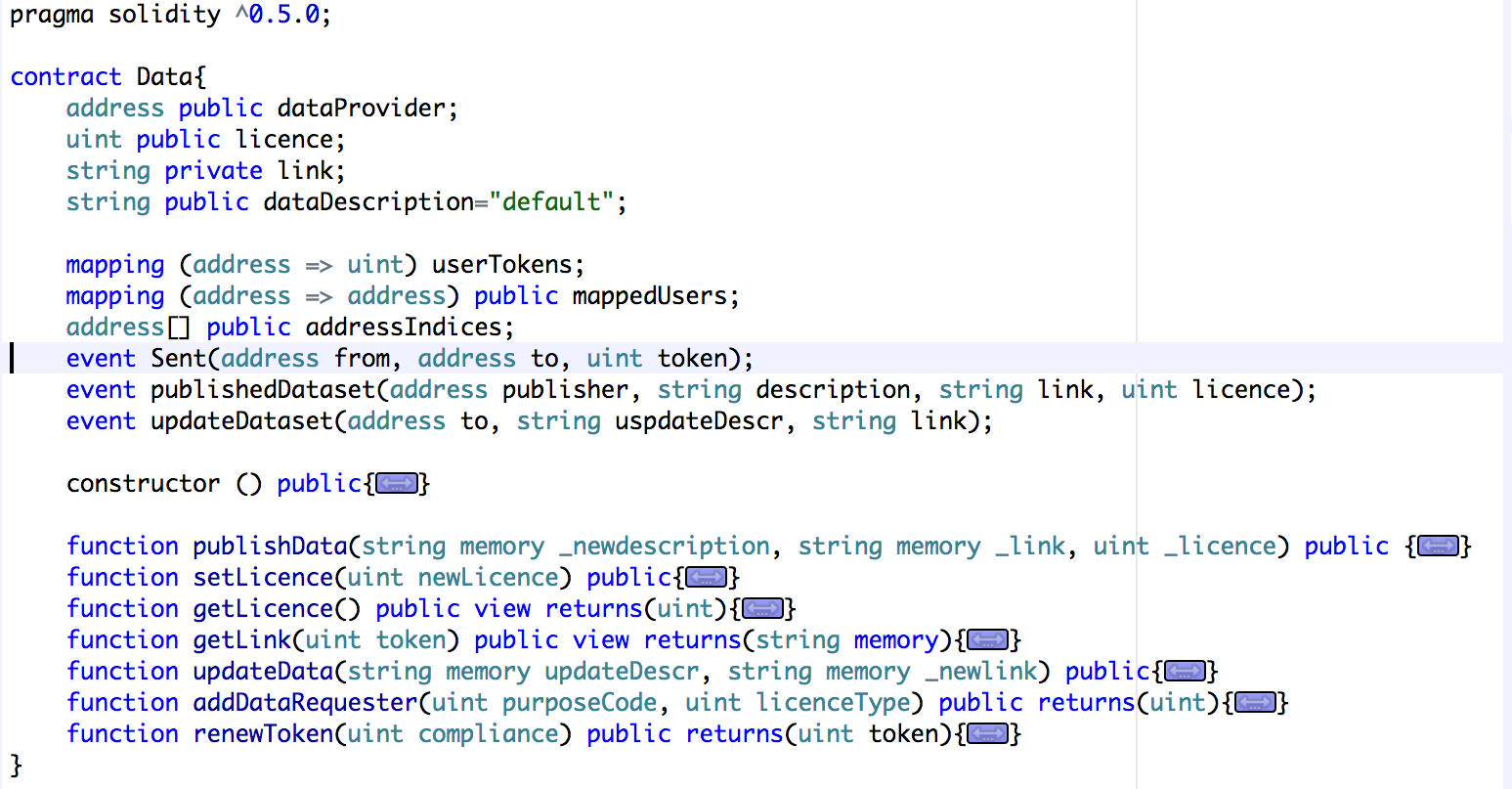Click the '_licence' parameter

(1221, 547)
